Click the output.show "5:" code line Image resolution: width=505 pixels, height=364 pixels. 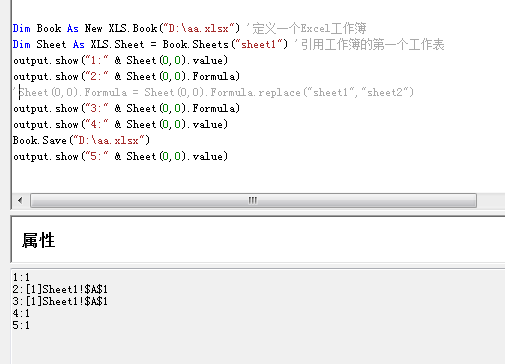[120, 156]
